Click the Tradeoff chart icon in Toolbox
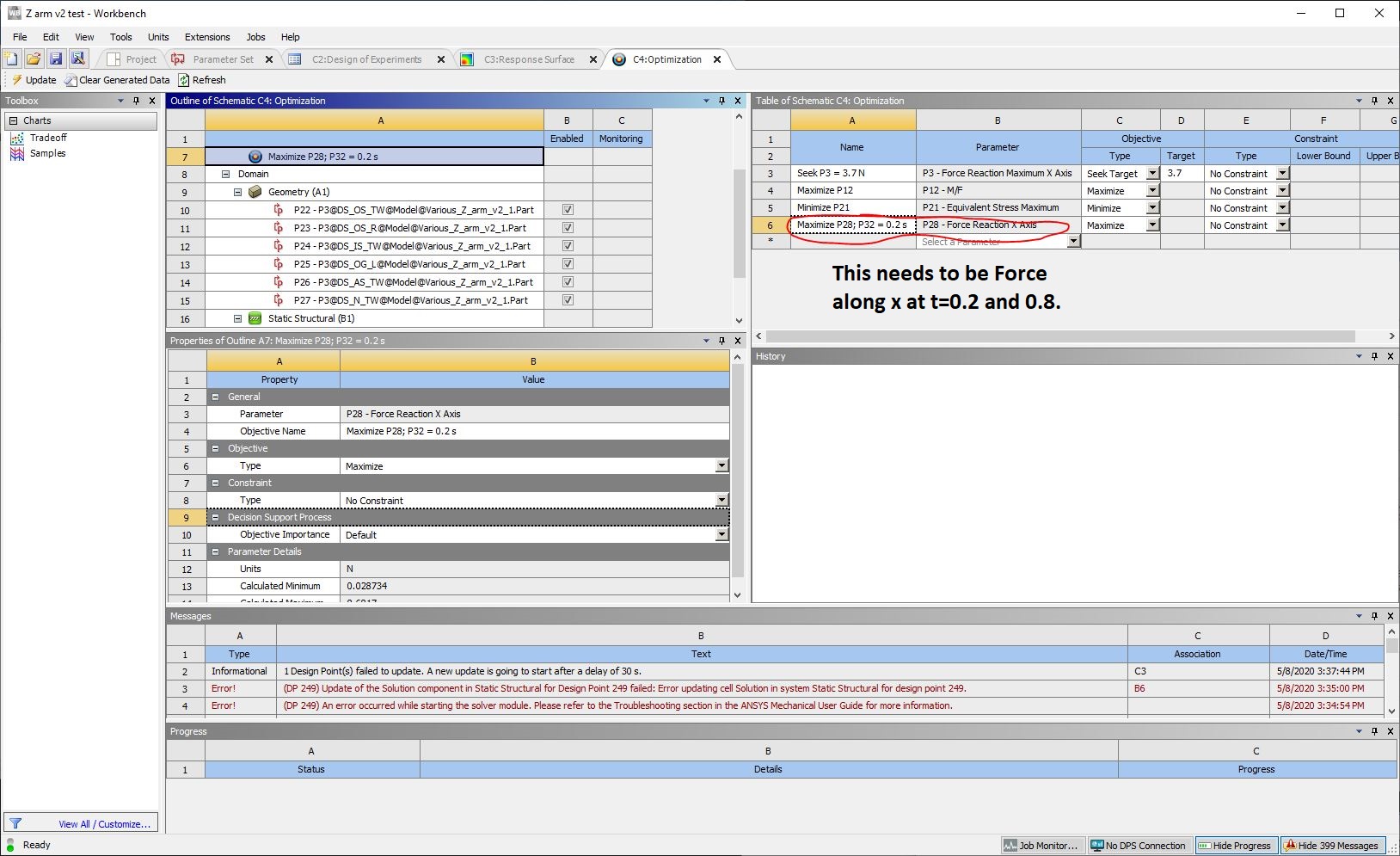Screen dimensions: 1400x856 click(x=17, y=138)
